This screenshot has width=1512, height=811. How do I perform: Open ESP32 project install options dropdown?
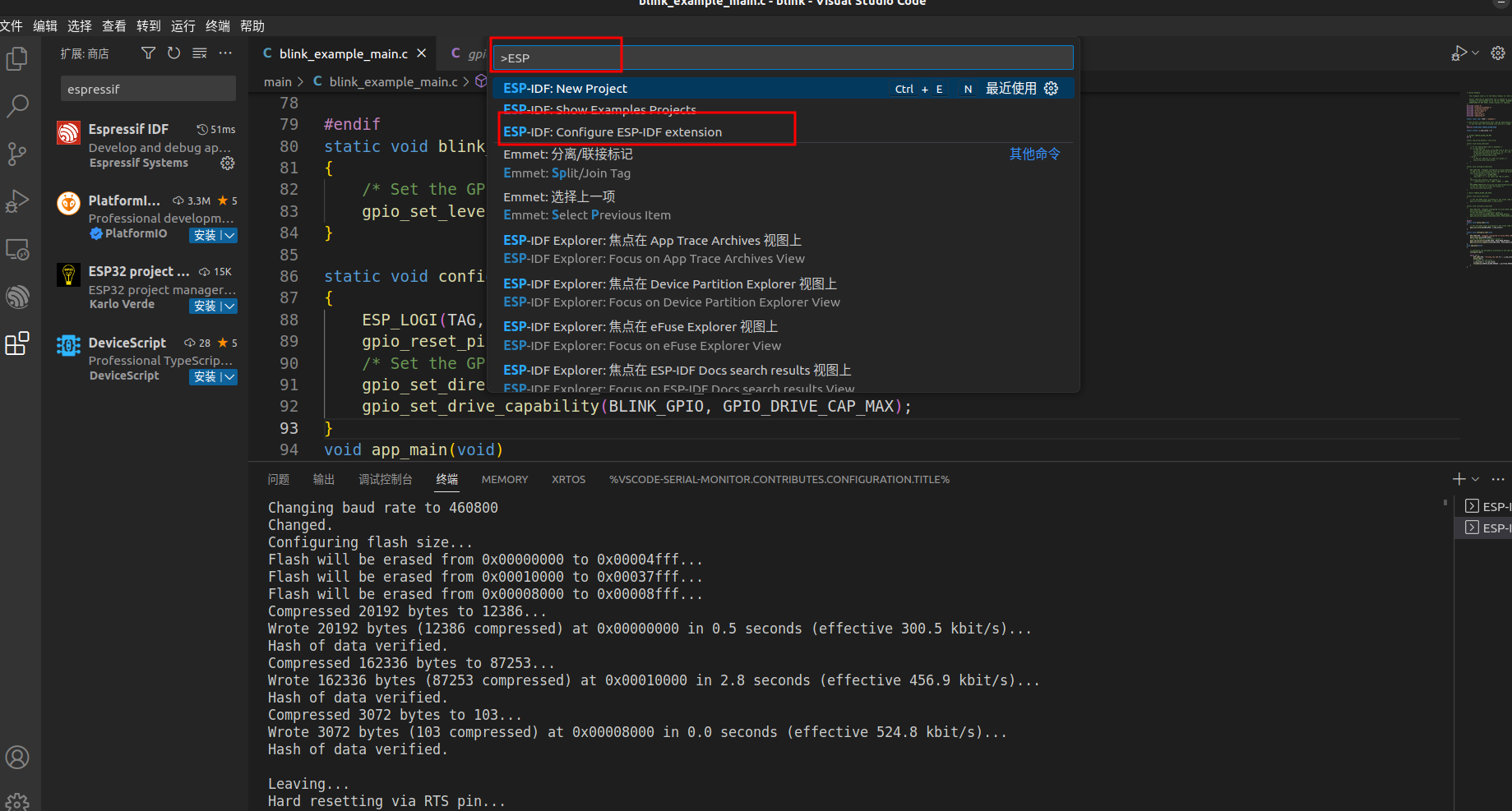click(x=229, y=306)
